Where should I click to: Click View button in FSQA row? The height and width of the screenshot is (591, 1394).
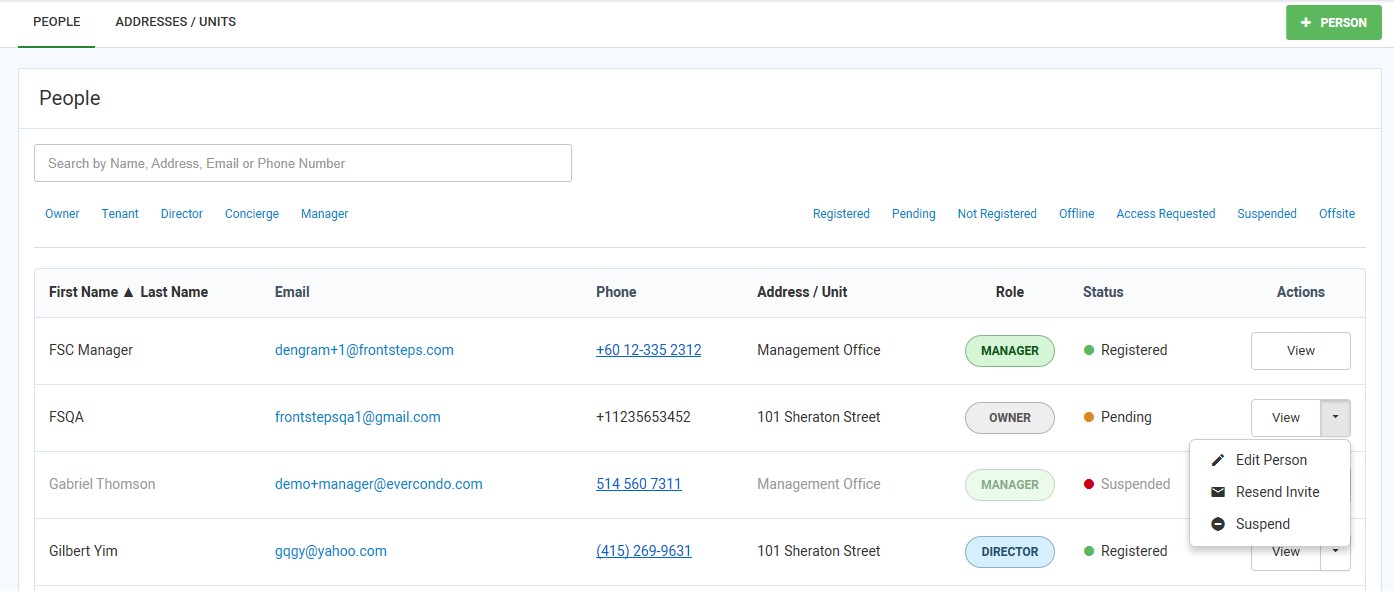pos(1285,418)
